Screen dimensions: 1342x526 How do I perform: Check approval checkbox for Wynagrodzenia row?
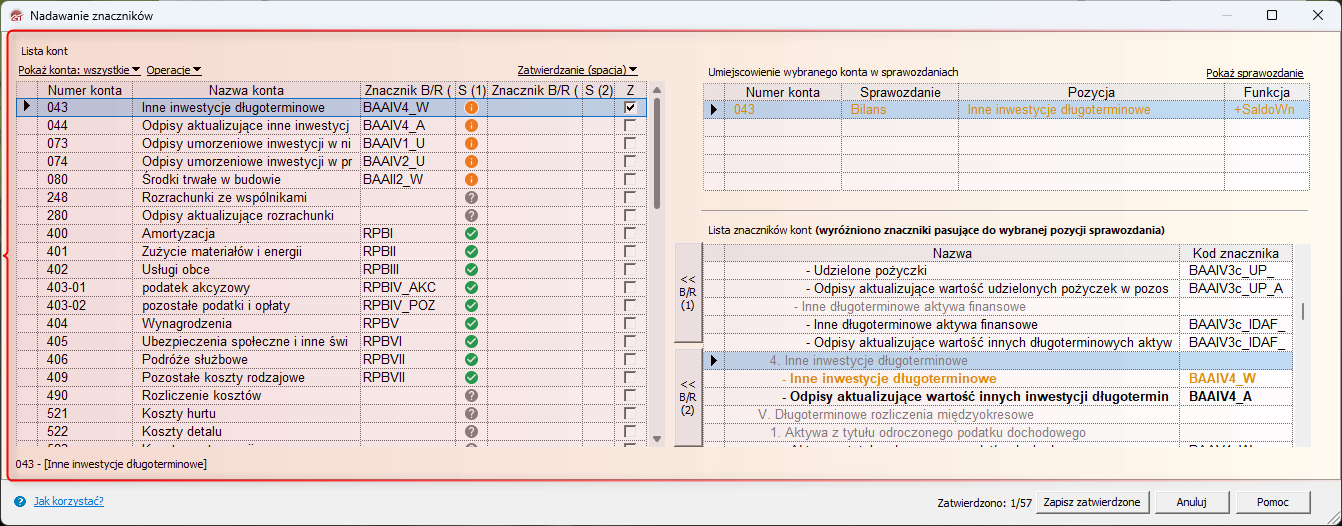click(x=630, y=323)
